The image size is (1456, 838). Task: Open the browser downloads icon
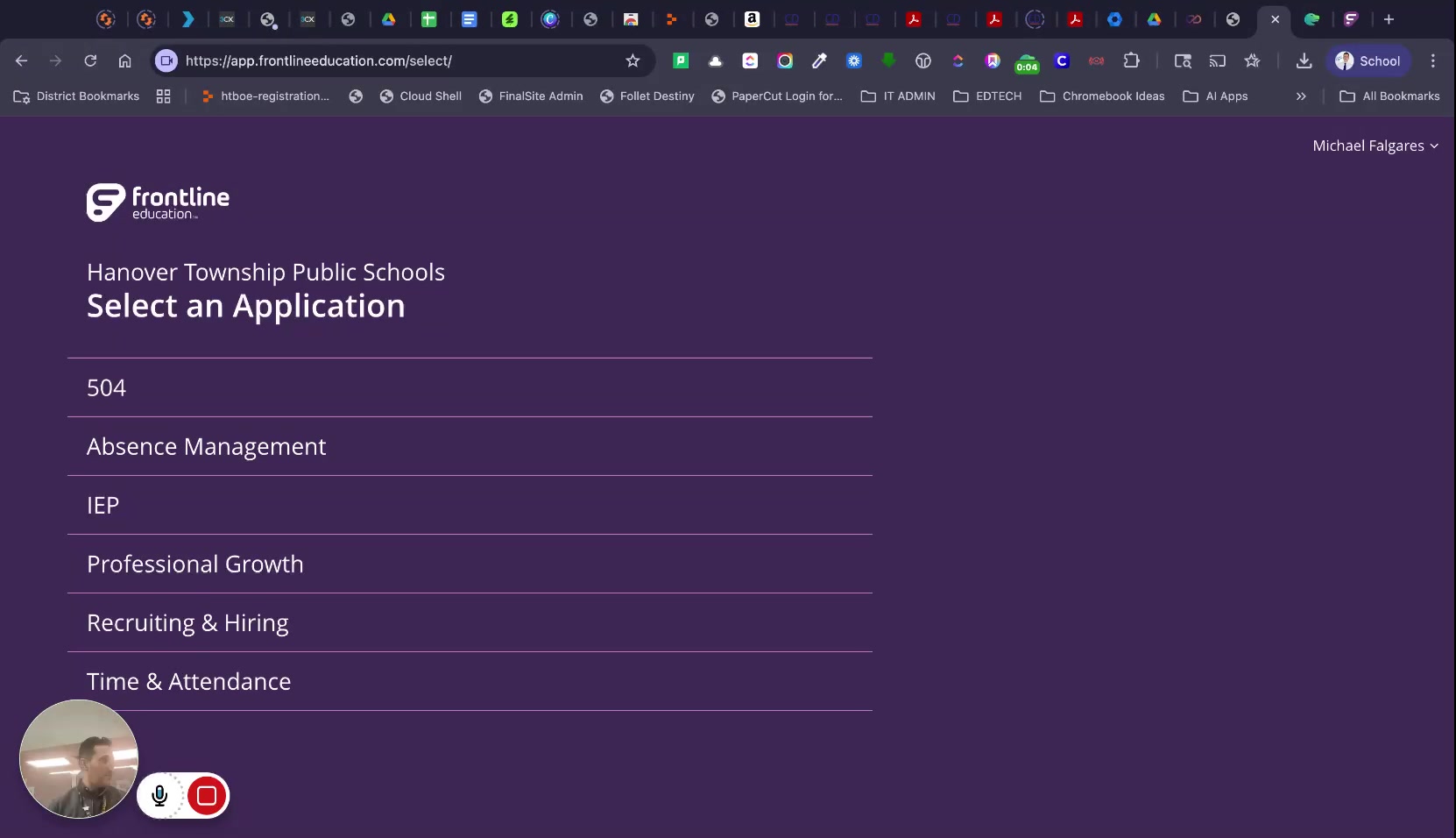(x=1304, y=60)
